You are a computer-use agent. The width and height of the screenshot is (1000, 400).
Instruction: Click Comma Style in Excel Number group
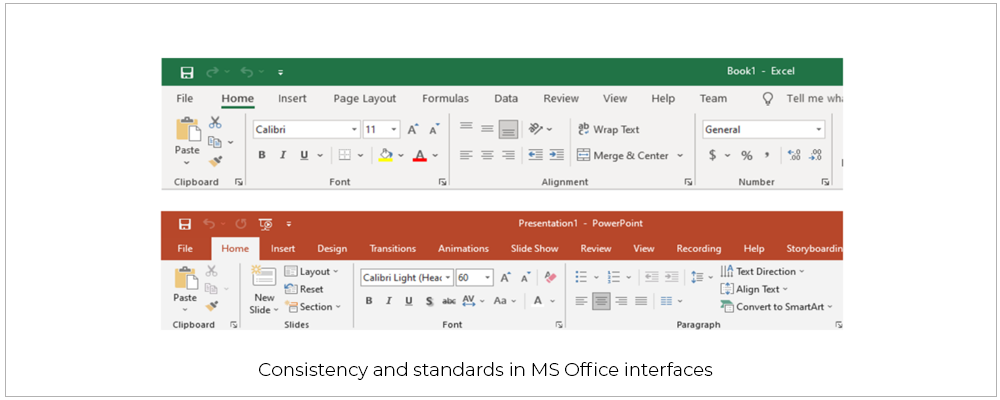point(767,155)
